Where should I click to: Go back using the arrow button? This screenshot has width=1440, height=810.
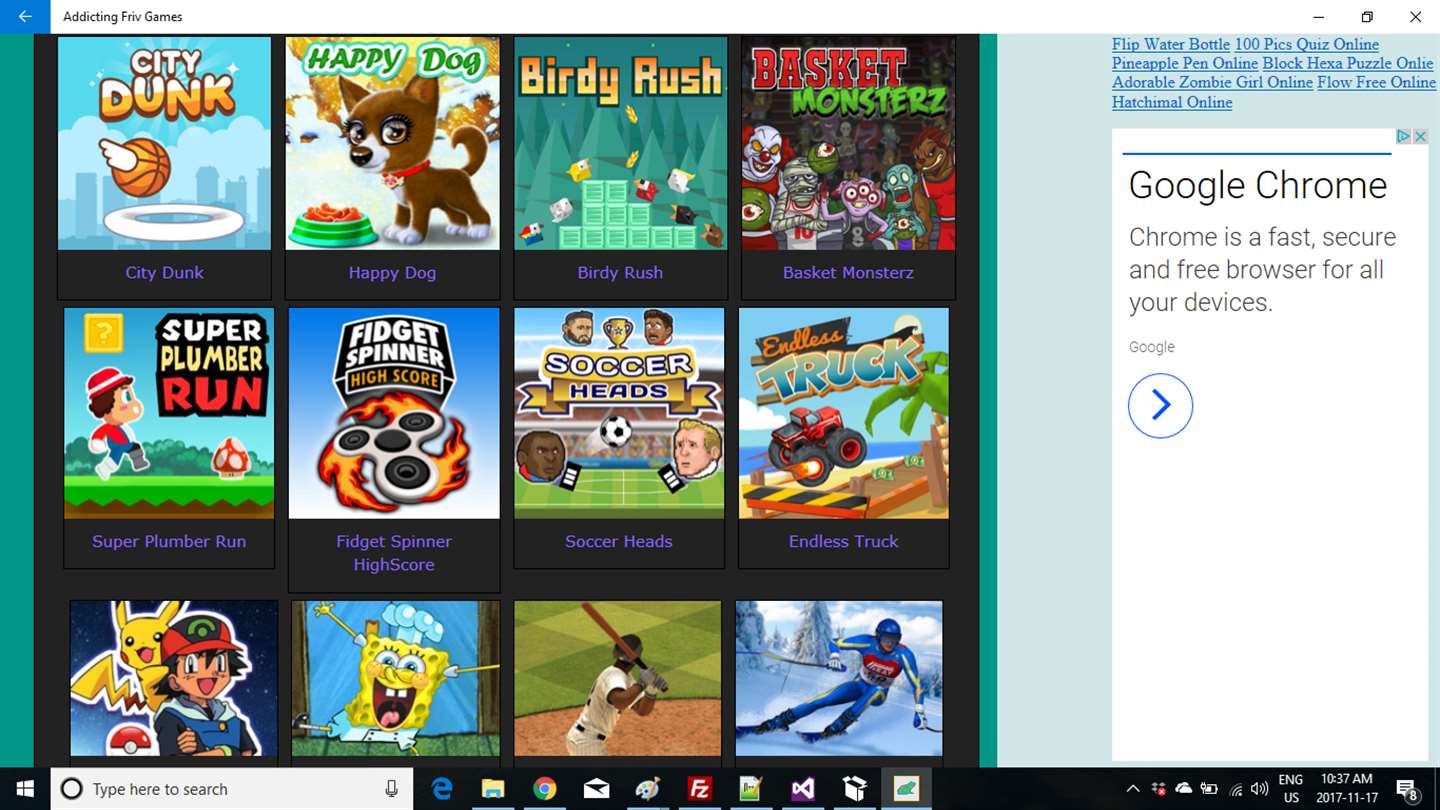[x=25, y=17]
